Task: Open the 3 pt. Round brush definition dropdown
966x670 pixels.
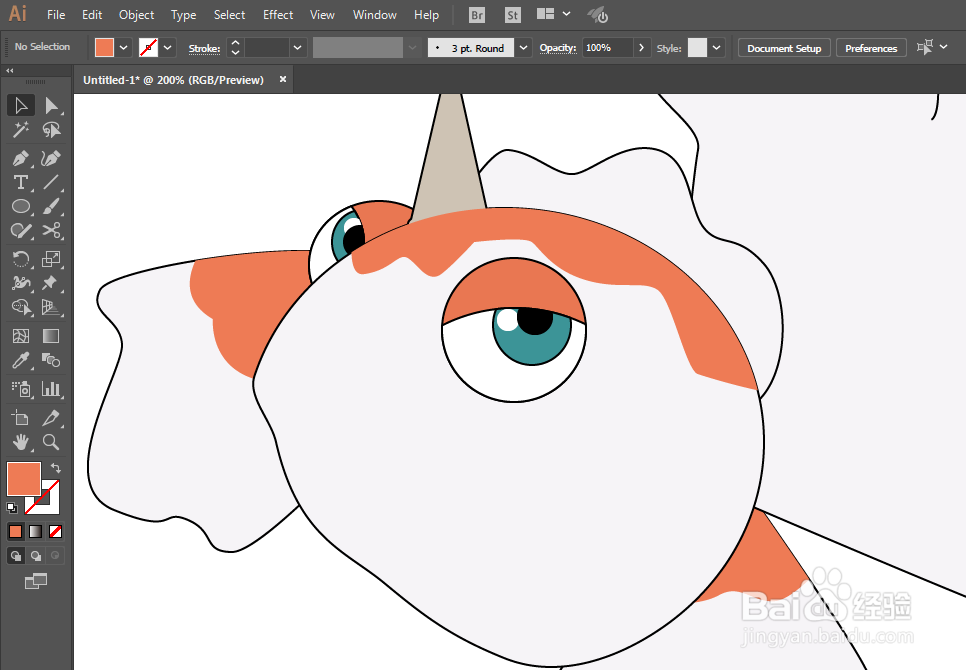Action: [524, 47]
